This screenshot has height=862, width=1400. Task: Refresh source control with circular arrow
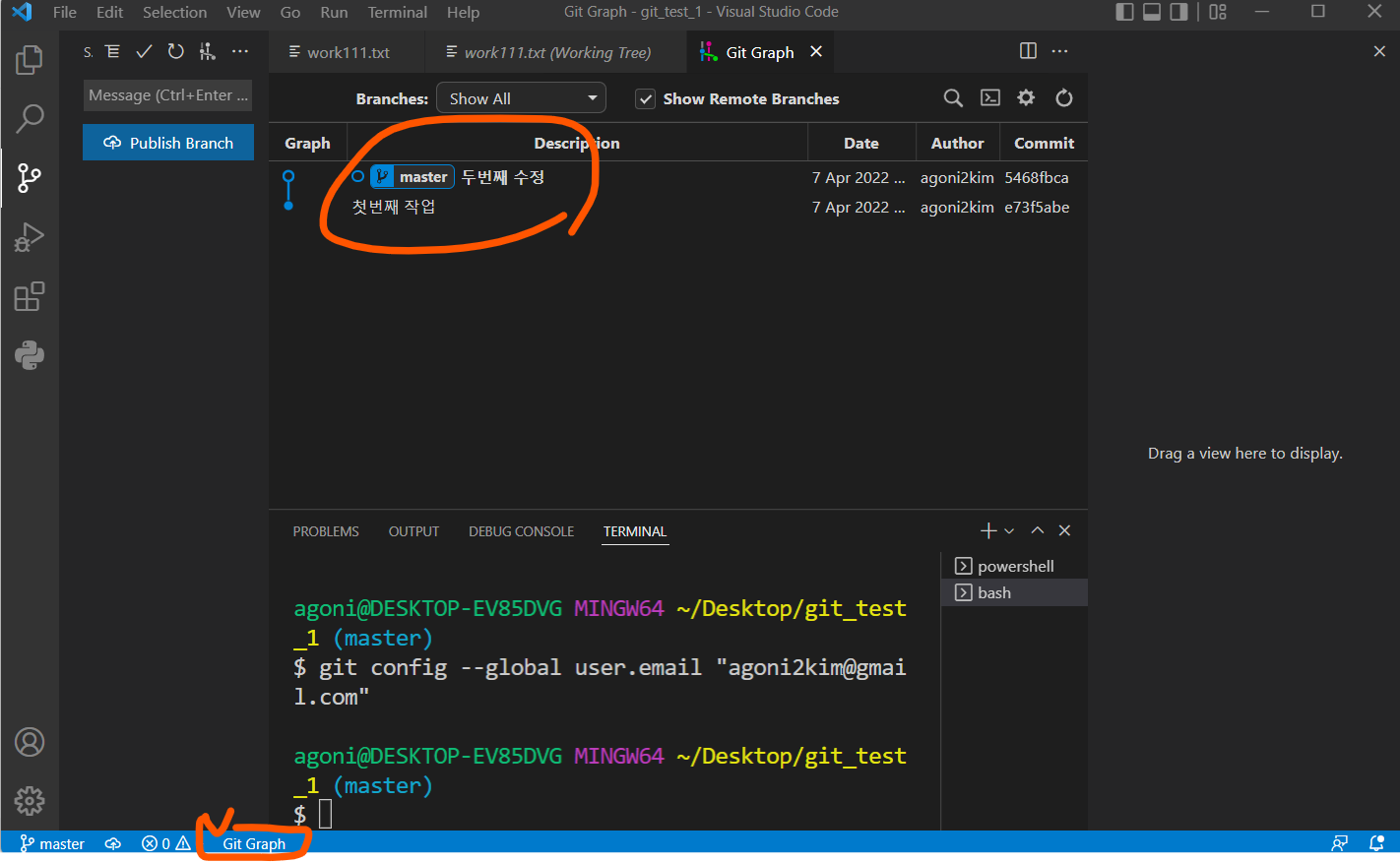click(175, 51)
